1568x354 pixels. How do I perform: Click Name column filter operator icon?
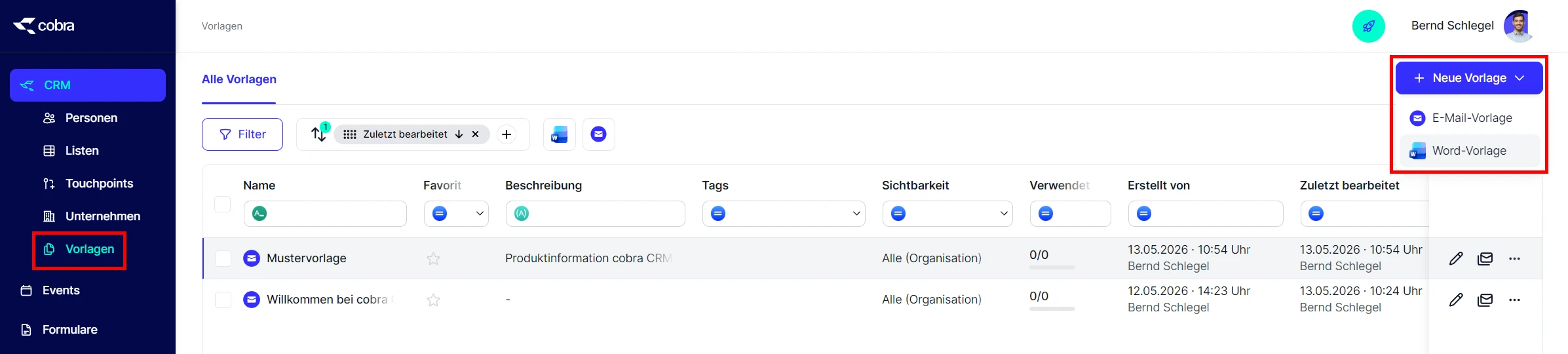point(259,214)
